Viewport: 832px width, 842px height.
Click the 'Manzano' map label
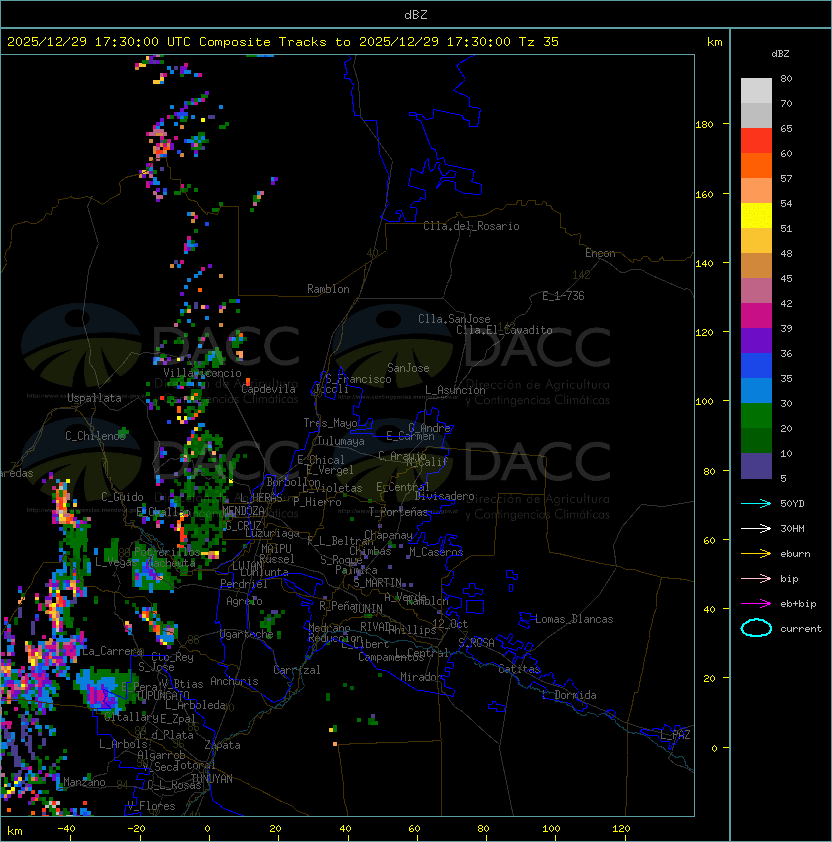pyautogui.click(x=84, y=782)
